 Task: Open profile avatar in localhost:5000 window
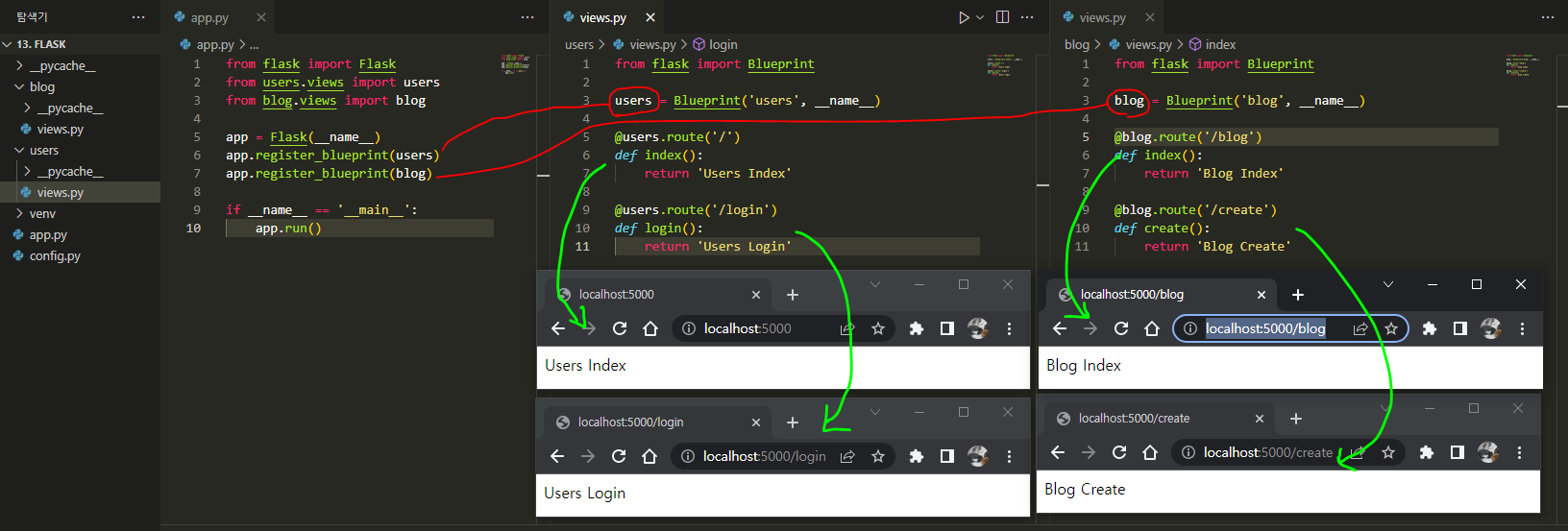pos(978,328)
